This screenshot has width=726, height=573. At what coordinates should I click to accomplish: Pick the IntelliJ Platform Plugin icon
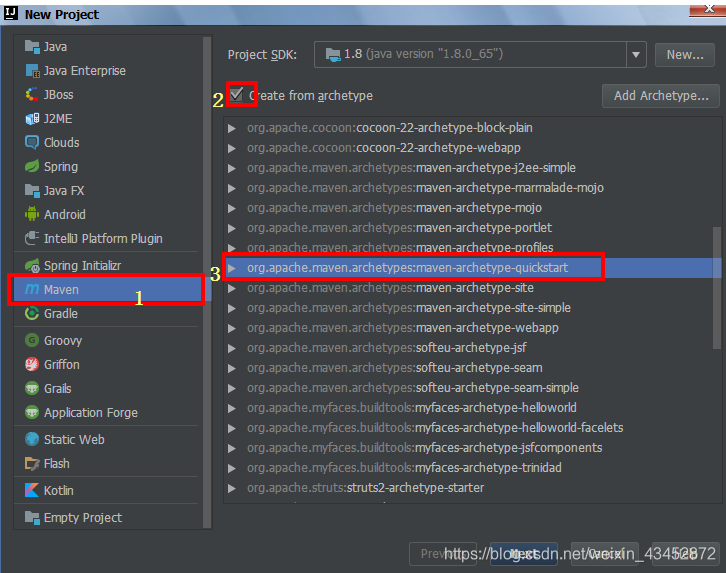pos(32,238)
